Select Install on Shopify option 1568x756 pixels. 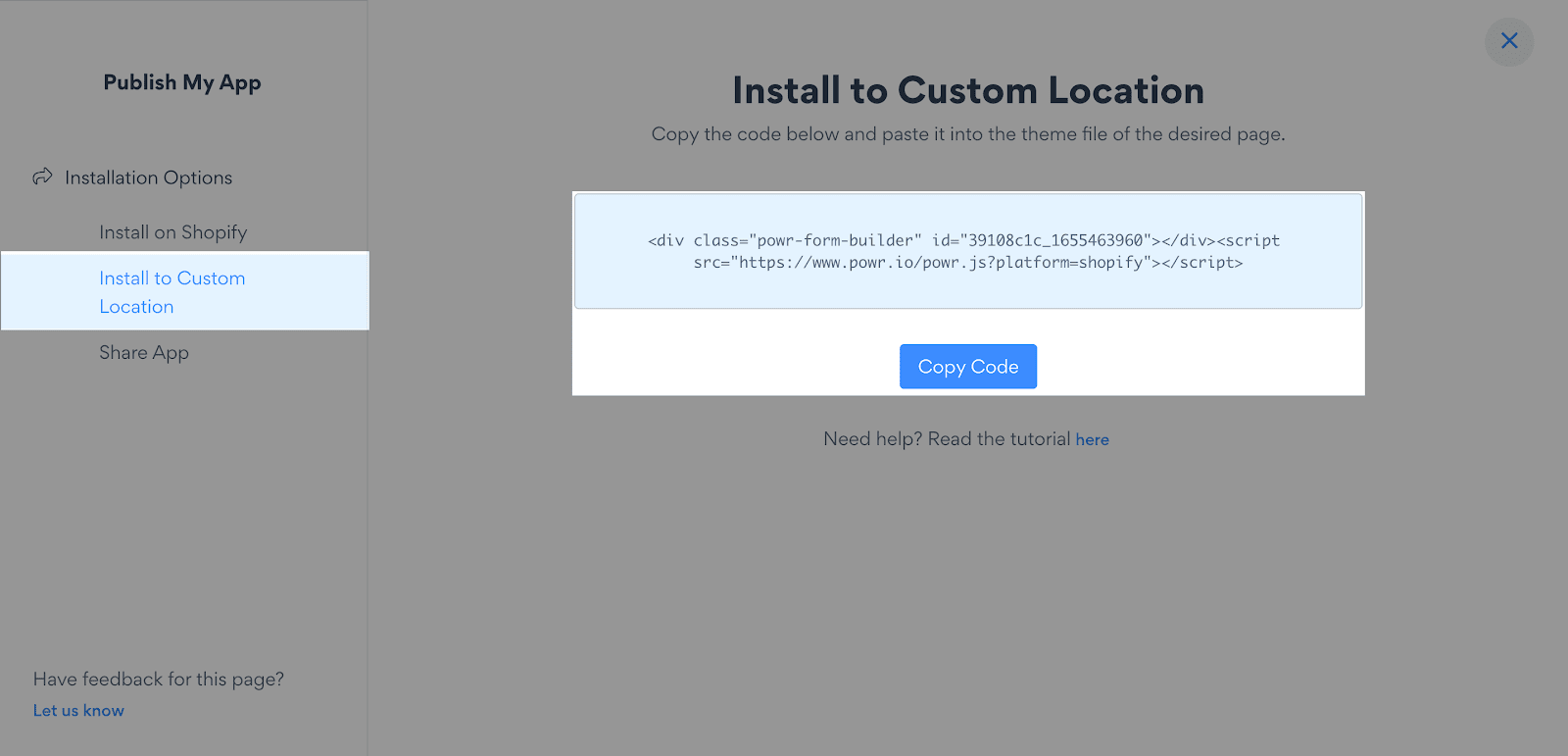[x=173, y=232]
